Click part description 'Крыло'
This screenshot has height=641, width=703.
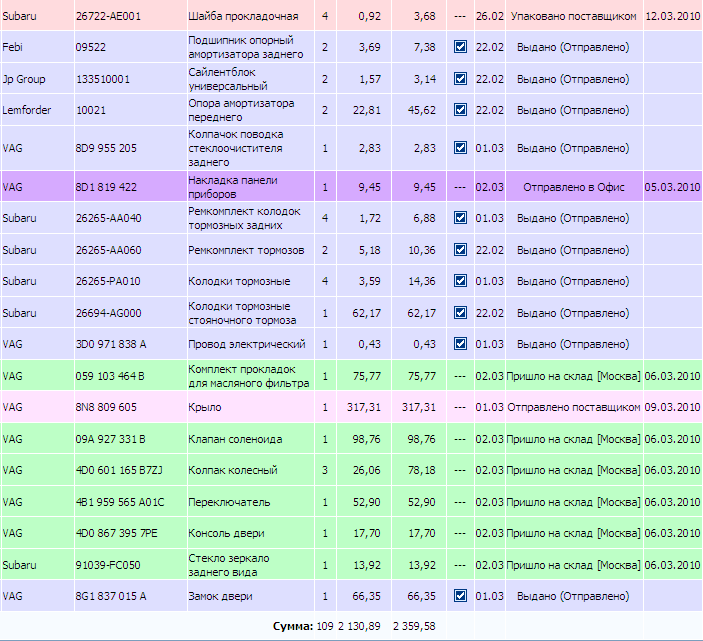204,407
